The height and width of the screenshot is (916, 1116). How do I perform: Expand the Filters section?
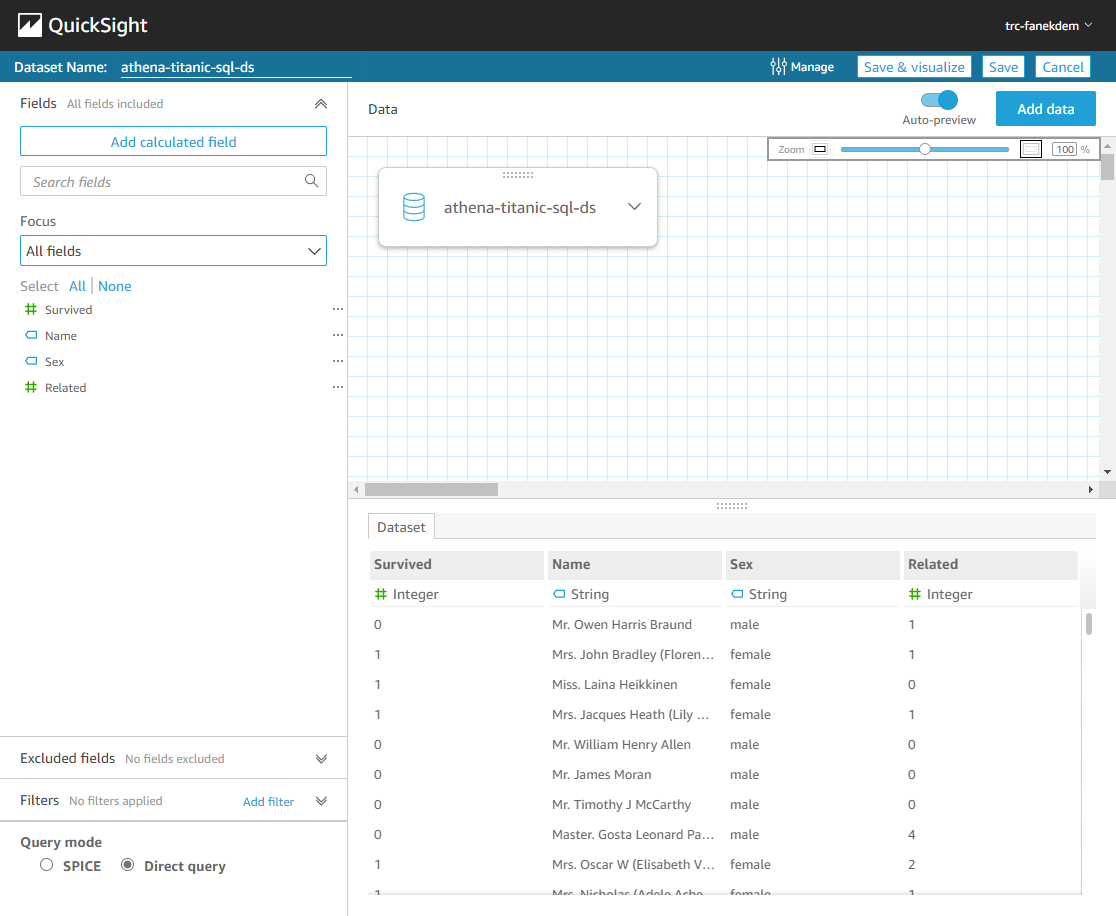click(321, 801)
